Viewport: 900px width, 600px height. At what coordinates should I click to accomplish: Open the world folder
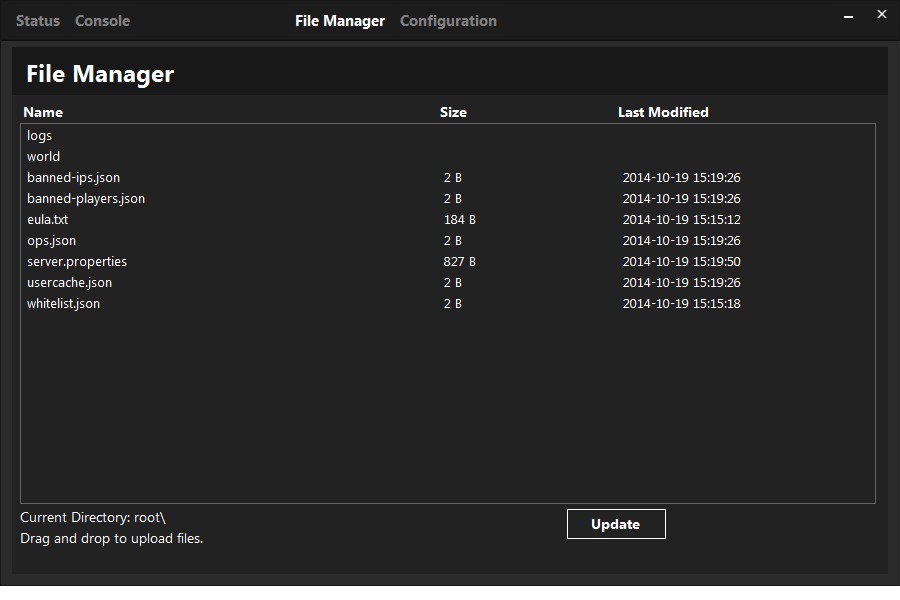pos(44,156)
